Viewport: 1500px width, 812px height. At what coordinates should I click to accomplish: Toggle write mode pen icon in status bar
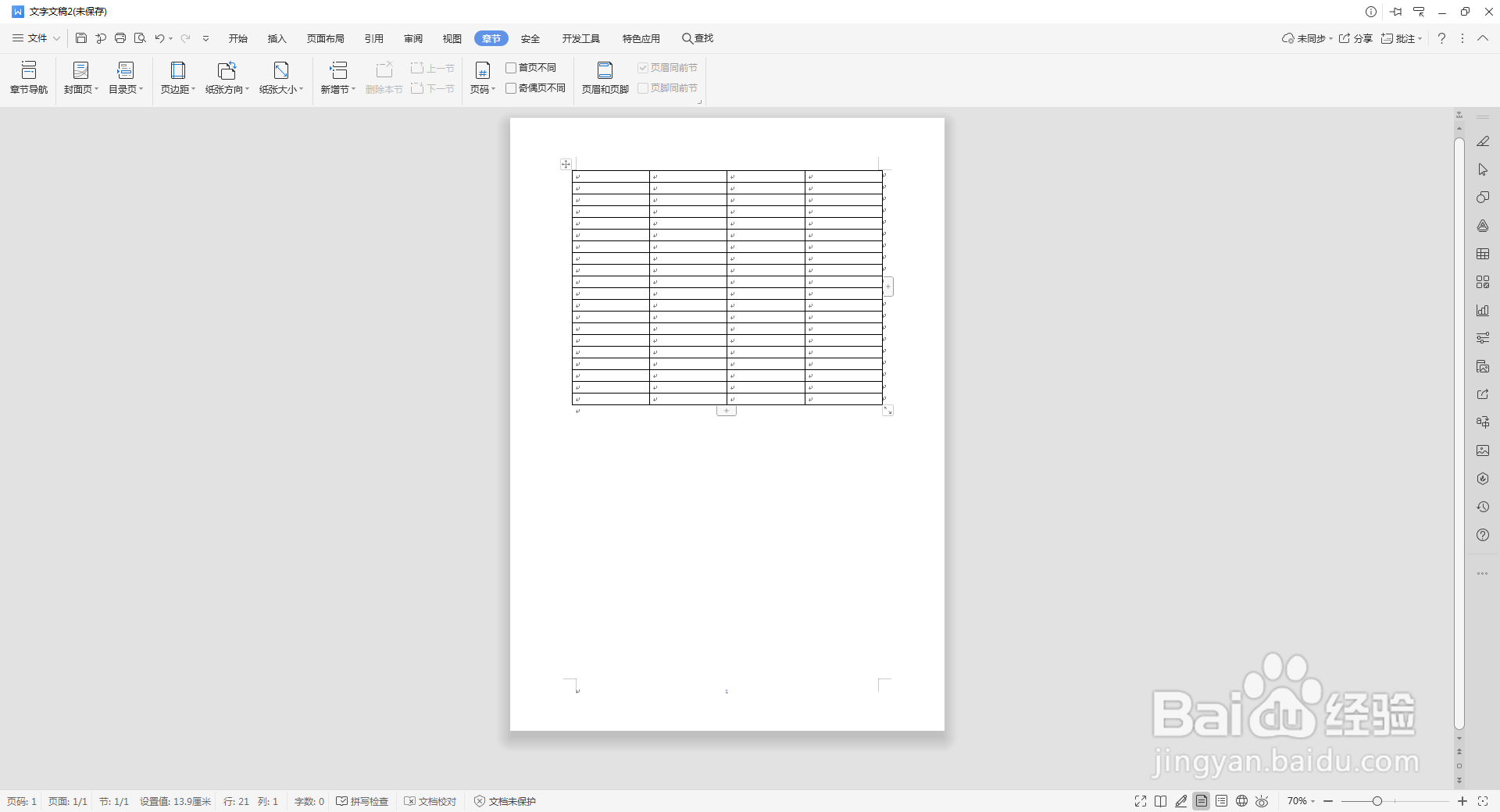click(1181, 801)
